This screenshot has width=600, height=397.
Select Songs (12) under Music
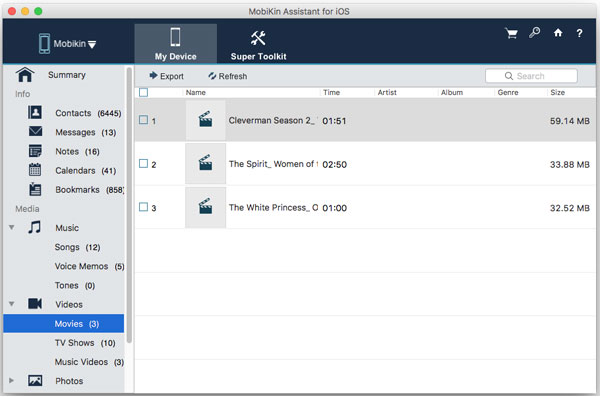pos(77,247)
